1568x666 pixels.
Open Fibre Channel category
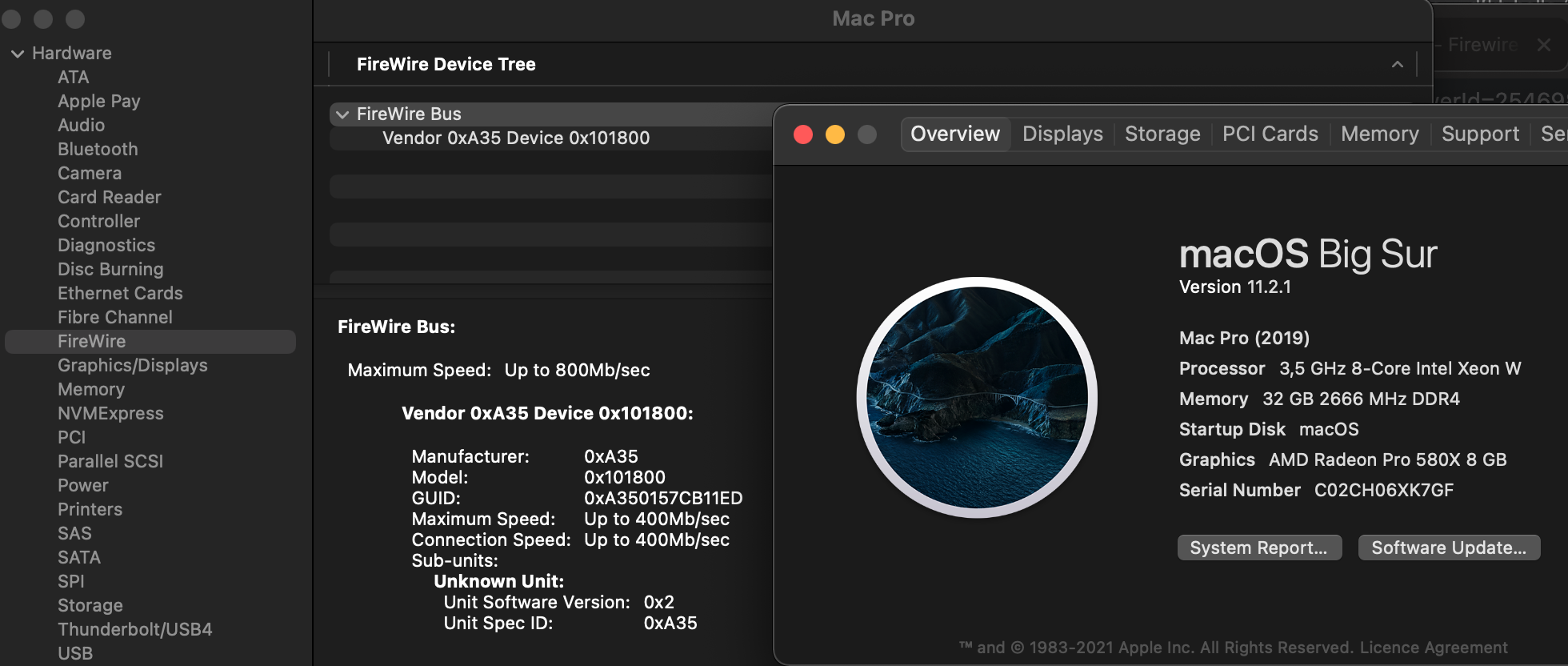[114, 318]
